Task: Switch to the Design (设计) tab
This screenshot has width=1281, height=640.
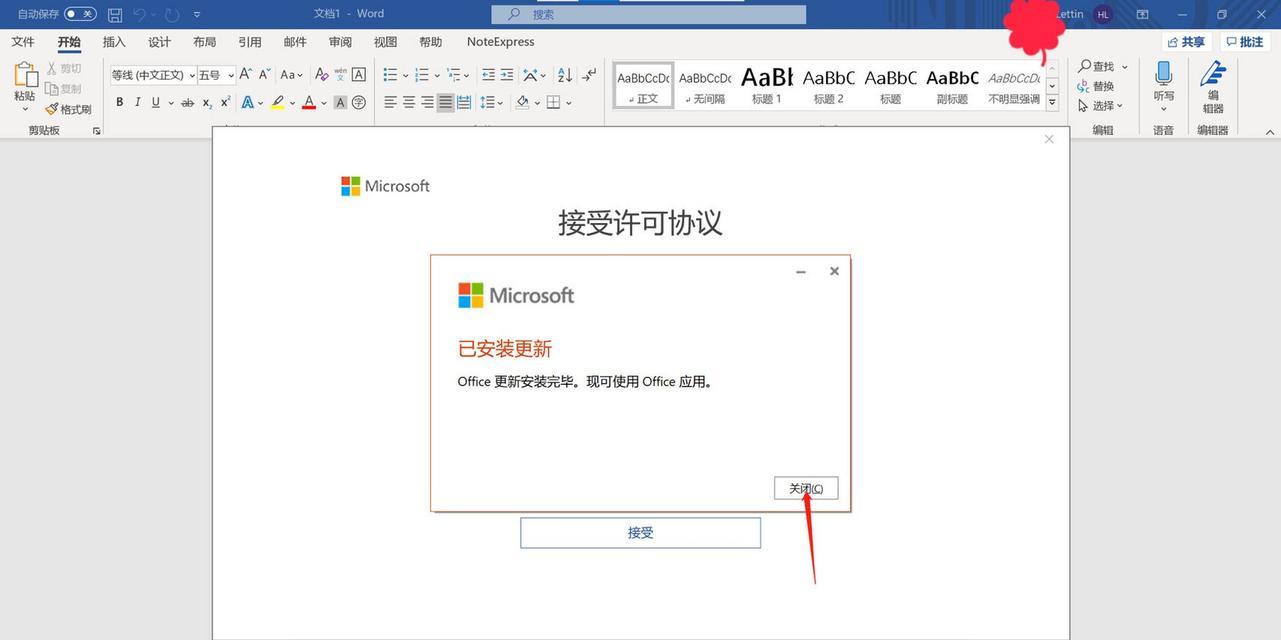Action: click(159, 42)
